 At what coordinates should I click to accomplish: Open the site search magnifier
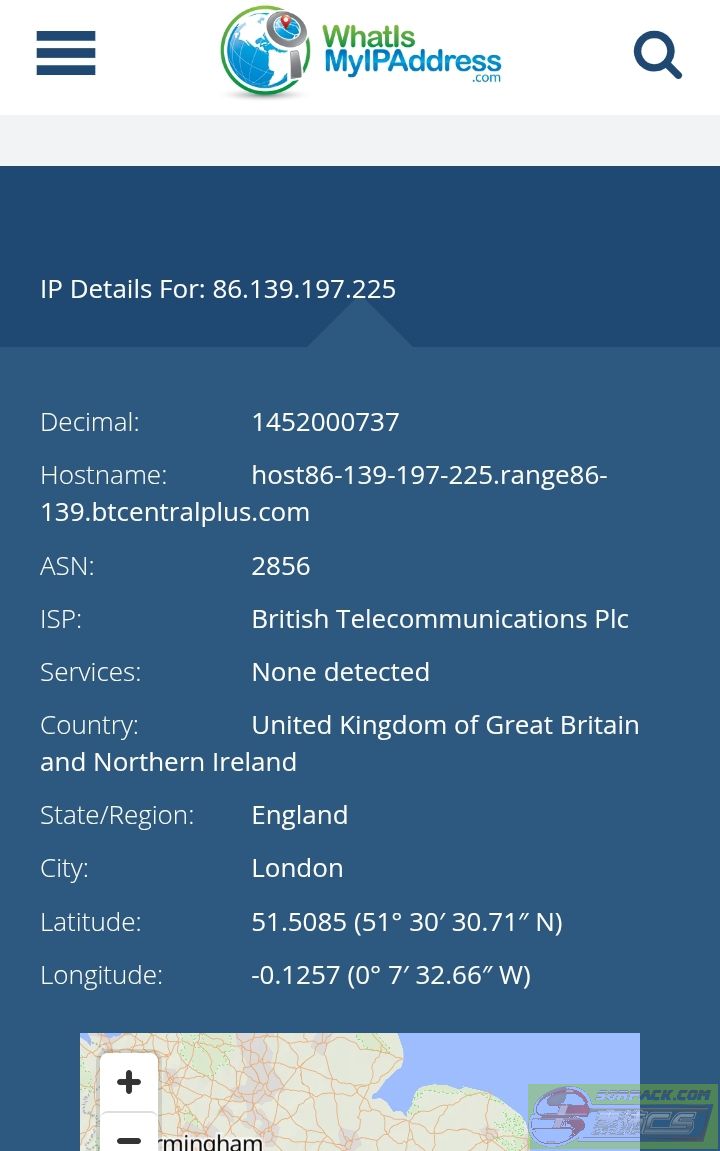pos(657,55)
